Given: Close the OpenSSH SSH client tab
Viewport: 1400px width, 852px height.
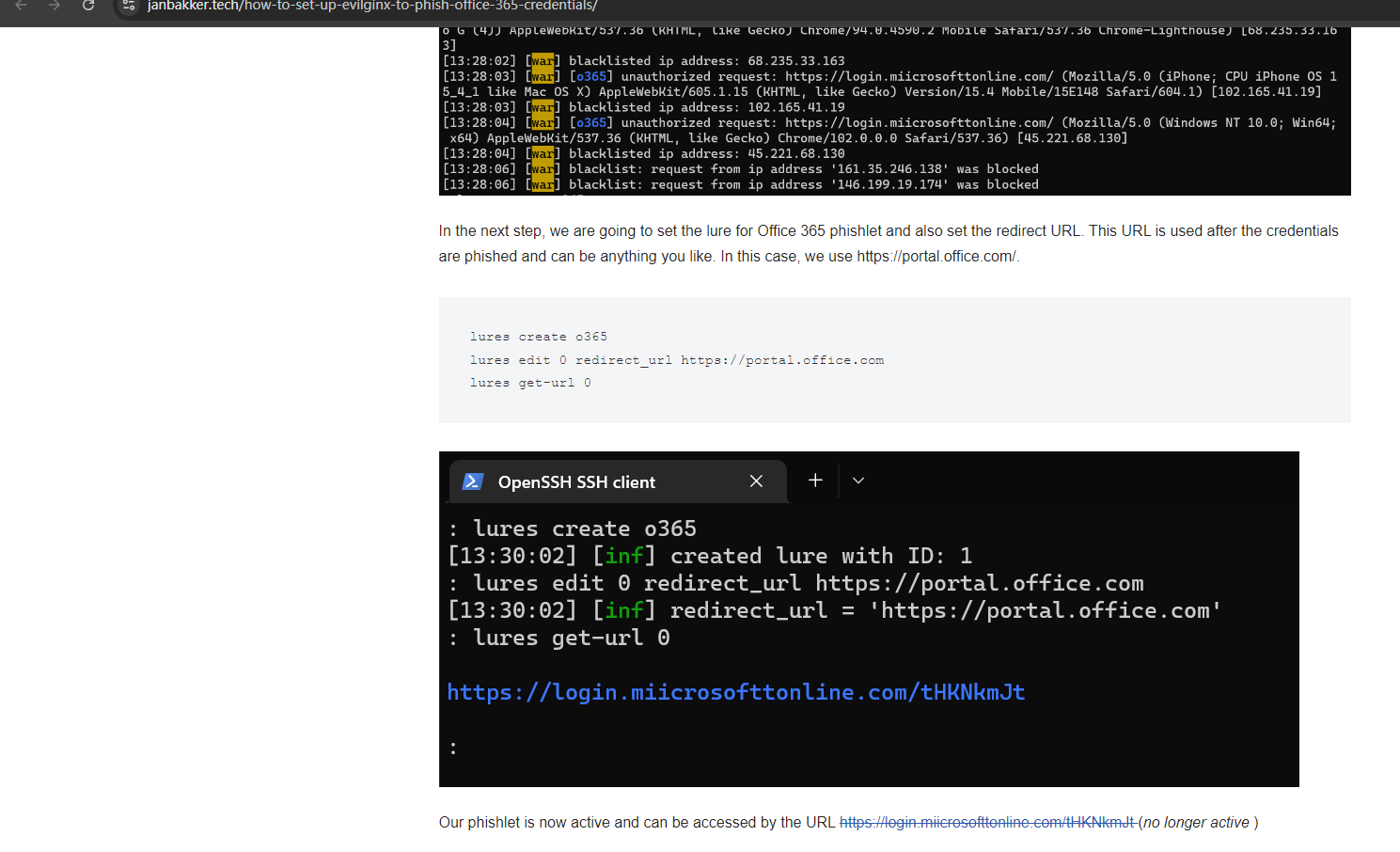Looking at the screenshot, I should (x=756, y=481).
